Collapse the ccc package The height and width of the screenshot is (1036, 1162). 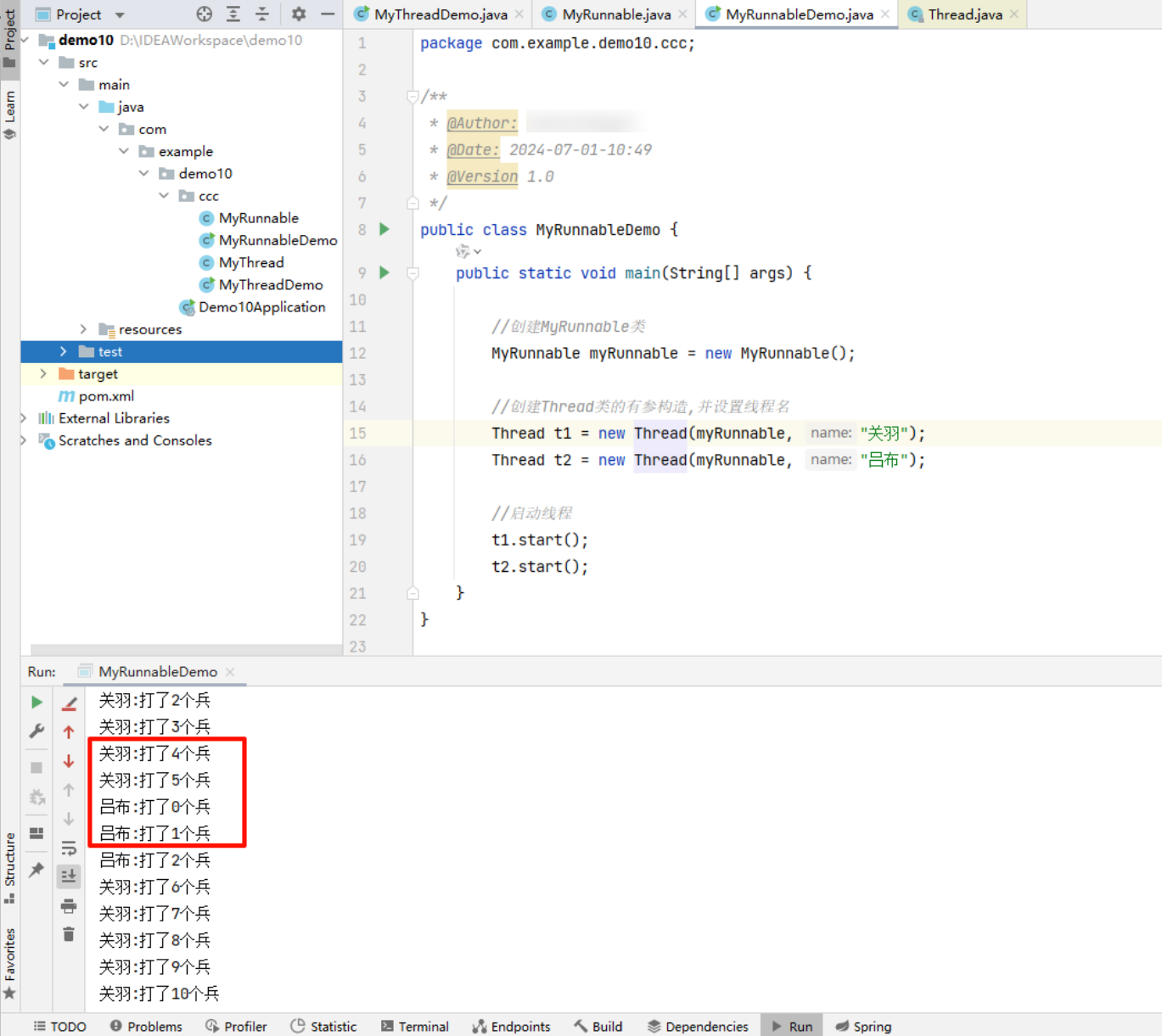tap(164, 195)
